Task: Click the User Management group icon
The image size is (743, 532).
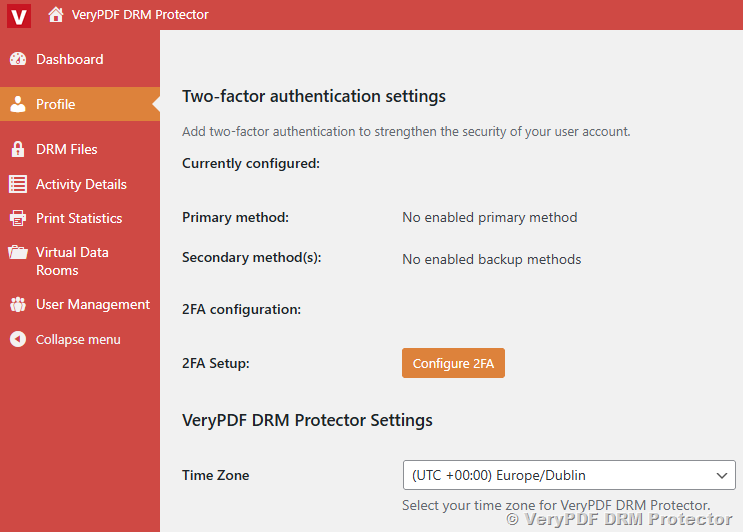Action: pyautogui.click(x=18, y=304)
